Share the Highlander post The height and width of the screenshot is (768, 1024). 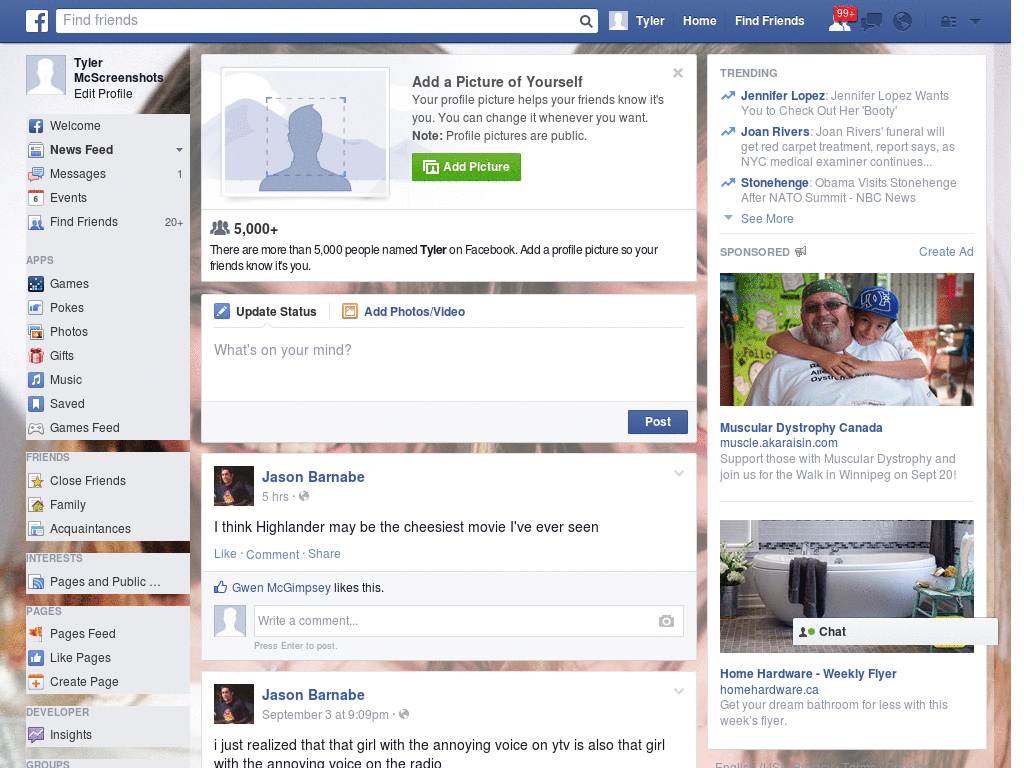pyautogui.click(x=324, y=554)
